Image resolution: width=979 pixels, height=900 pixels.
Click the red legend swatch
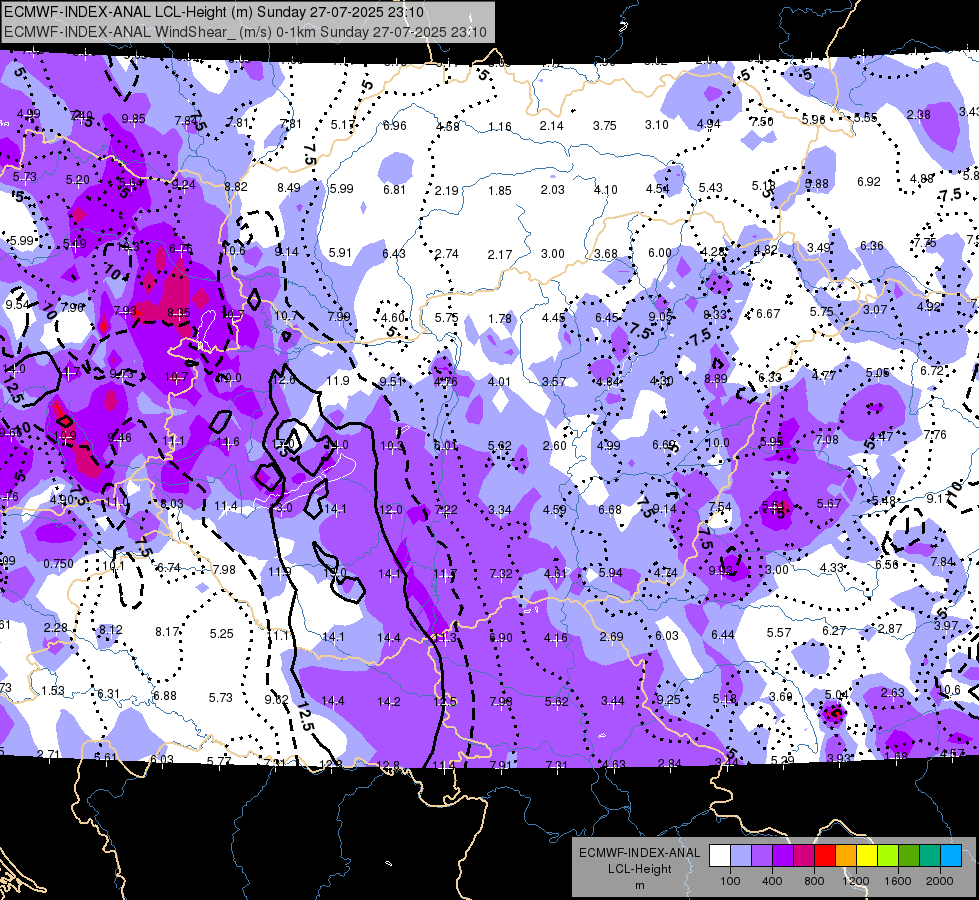pyautogui.click(x=825, y=856)
